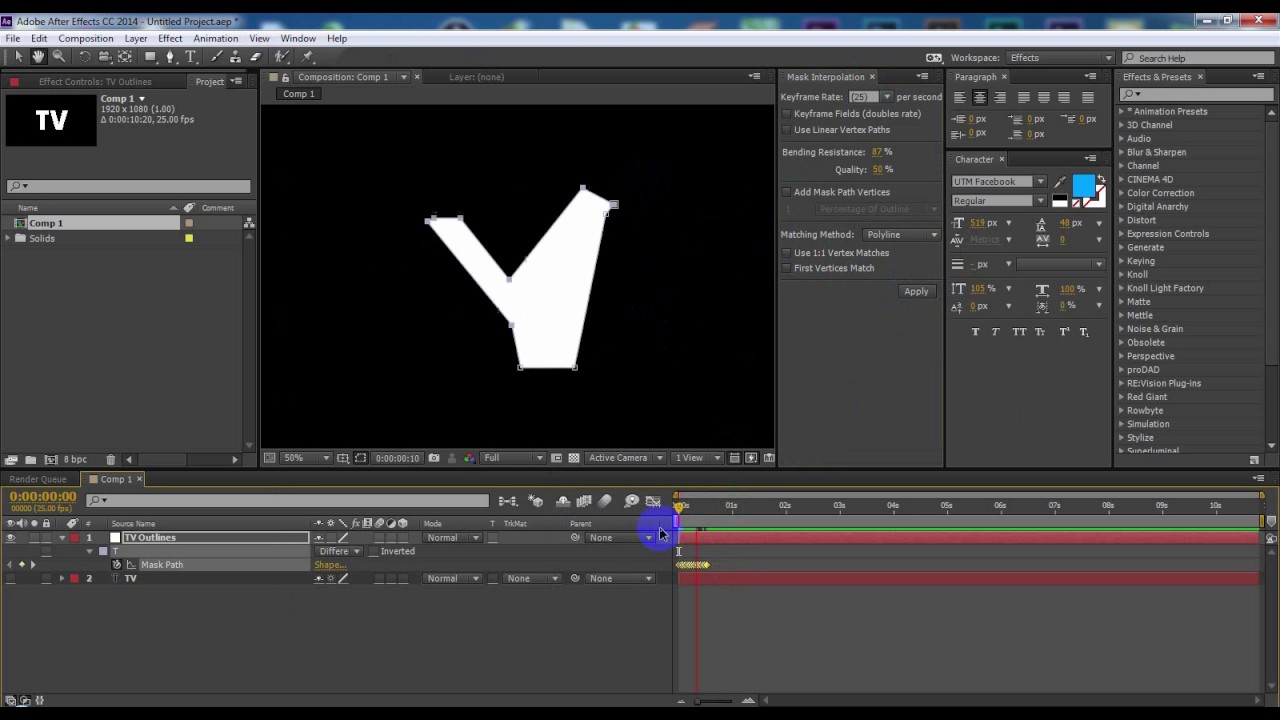Open the composition mini-flowchart icon in timeline
Screen dimensions: 1280x720
pos(508,501)
